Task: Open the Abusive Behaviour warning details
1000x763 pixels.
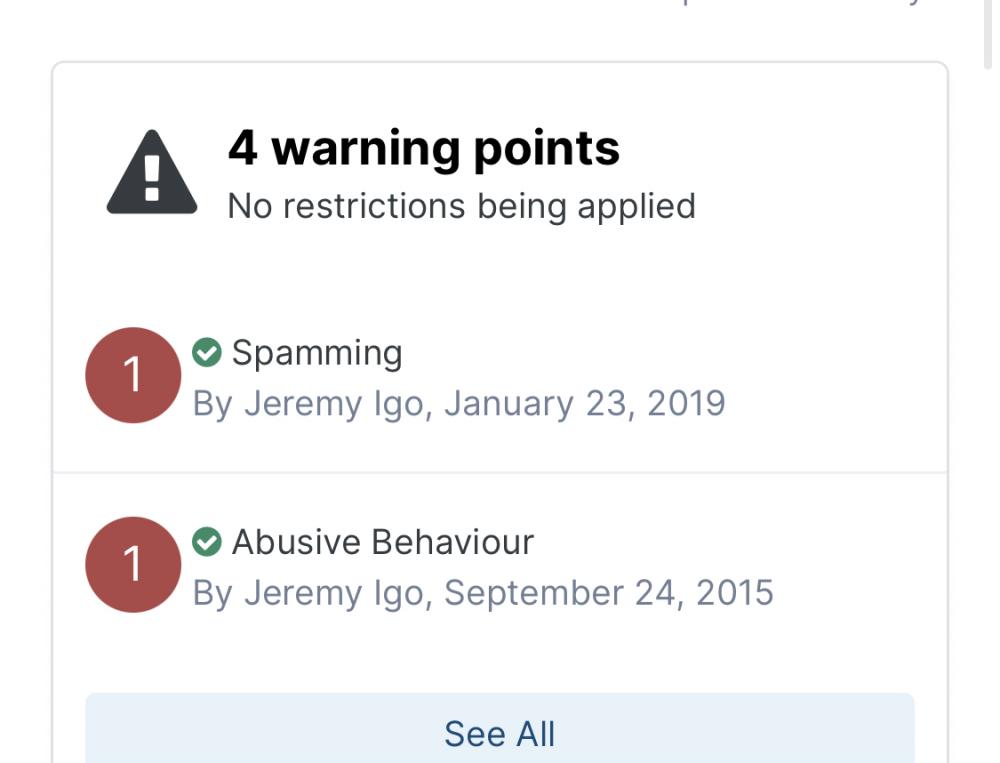Action: 383,542
